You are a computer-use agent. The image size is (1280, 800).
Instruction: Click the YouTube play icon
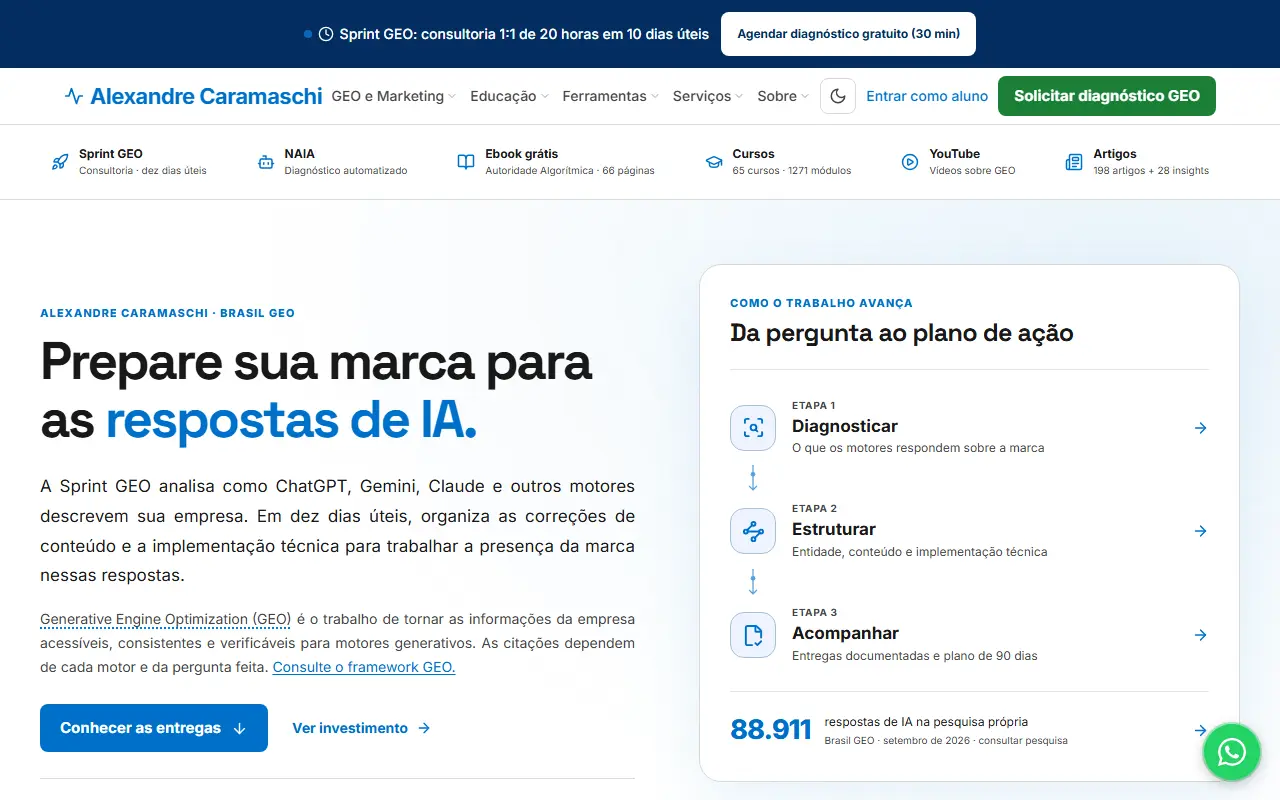click(910, 162)
